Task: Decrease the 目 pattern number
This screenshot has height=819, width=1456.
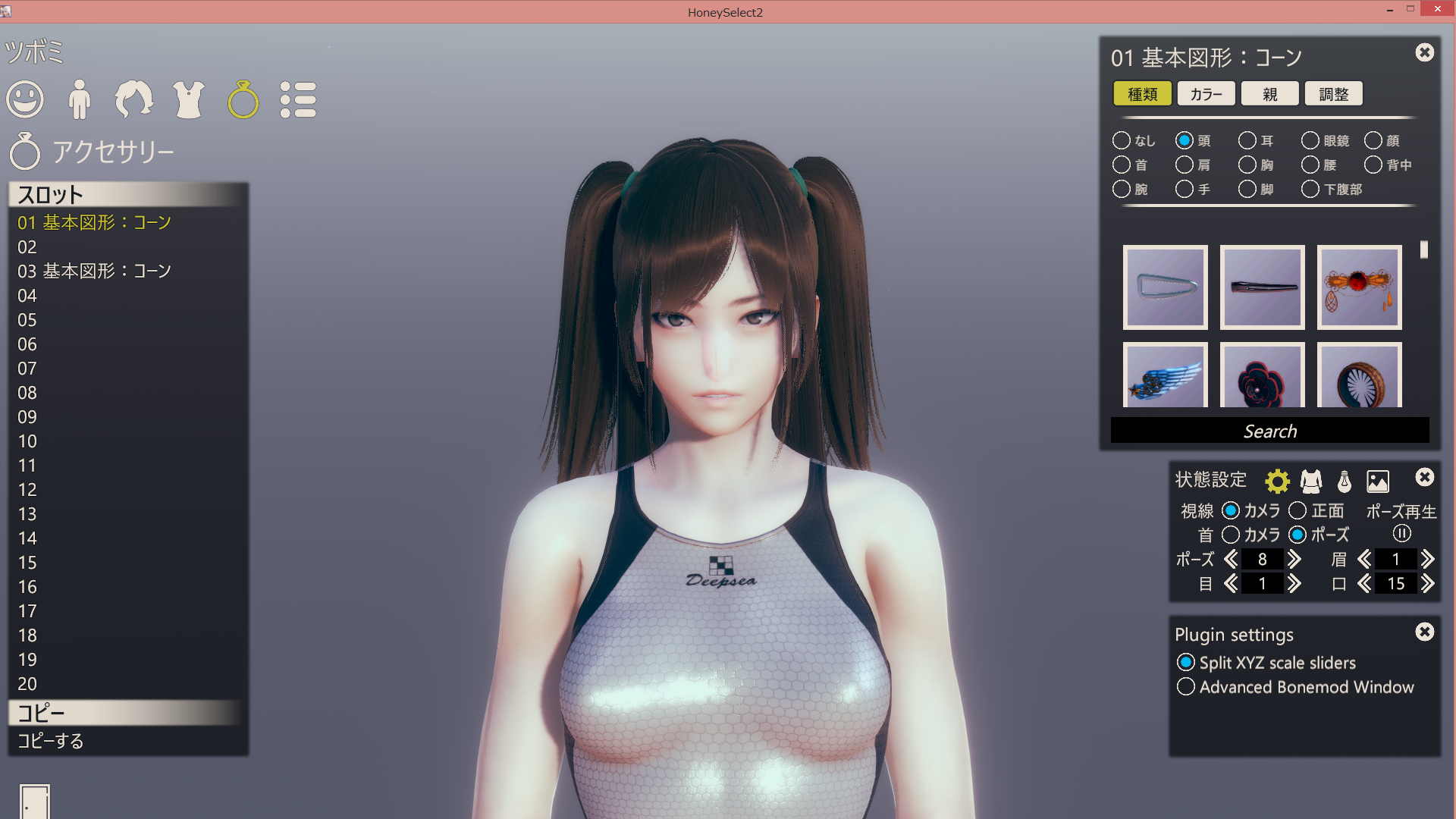Action: click(1231, 583)
